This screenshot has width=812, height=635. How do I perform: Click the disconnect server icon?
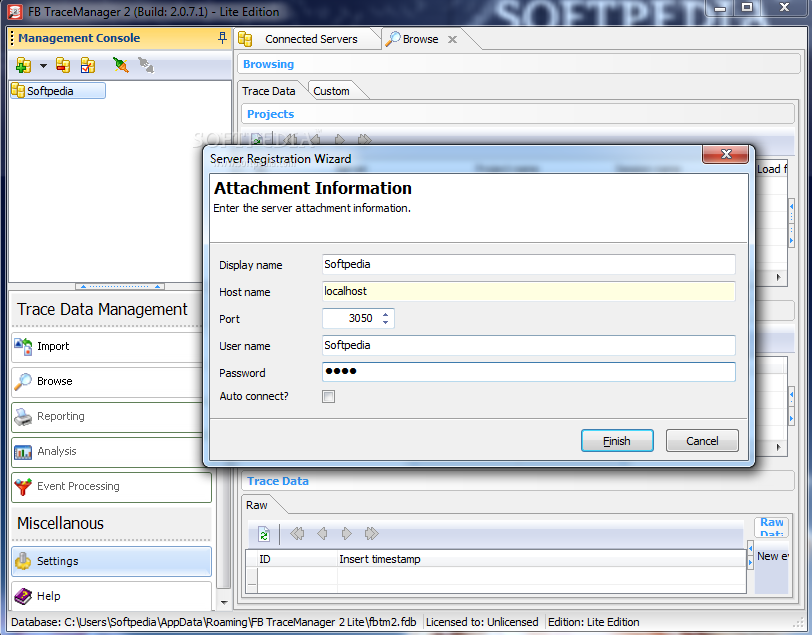(146, 65)
